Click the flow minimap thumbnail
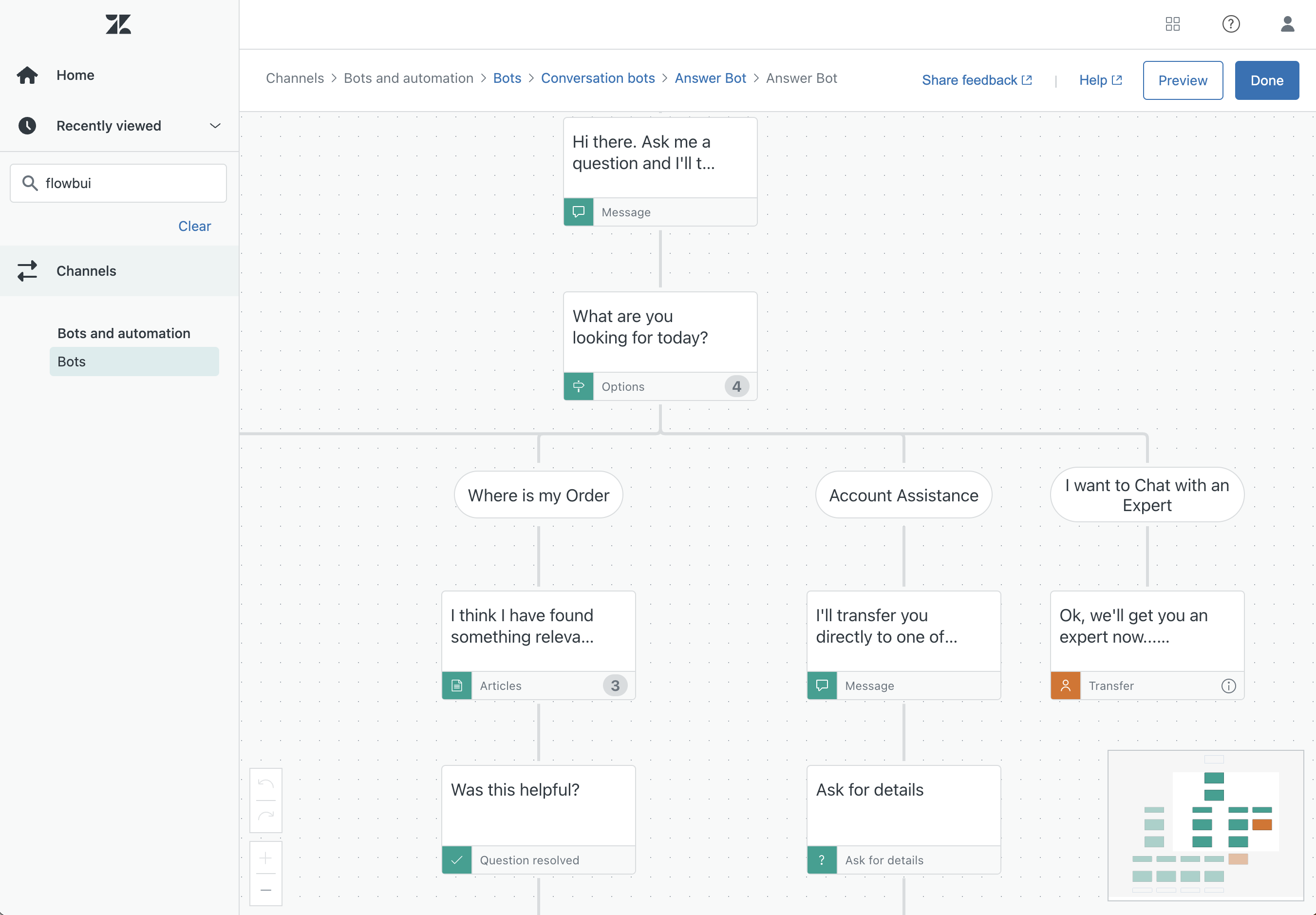1316x915 pixels. [1205, 825]
